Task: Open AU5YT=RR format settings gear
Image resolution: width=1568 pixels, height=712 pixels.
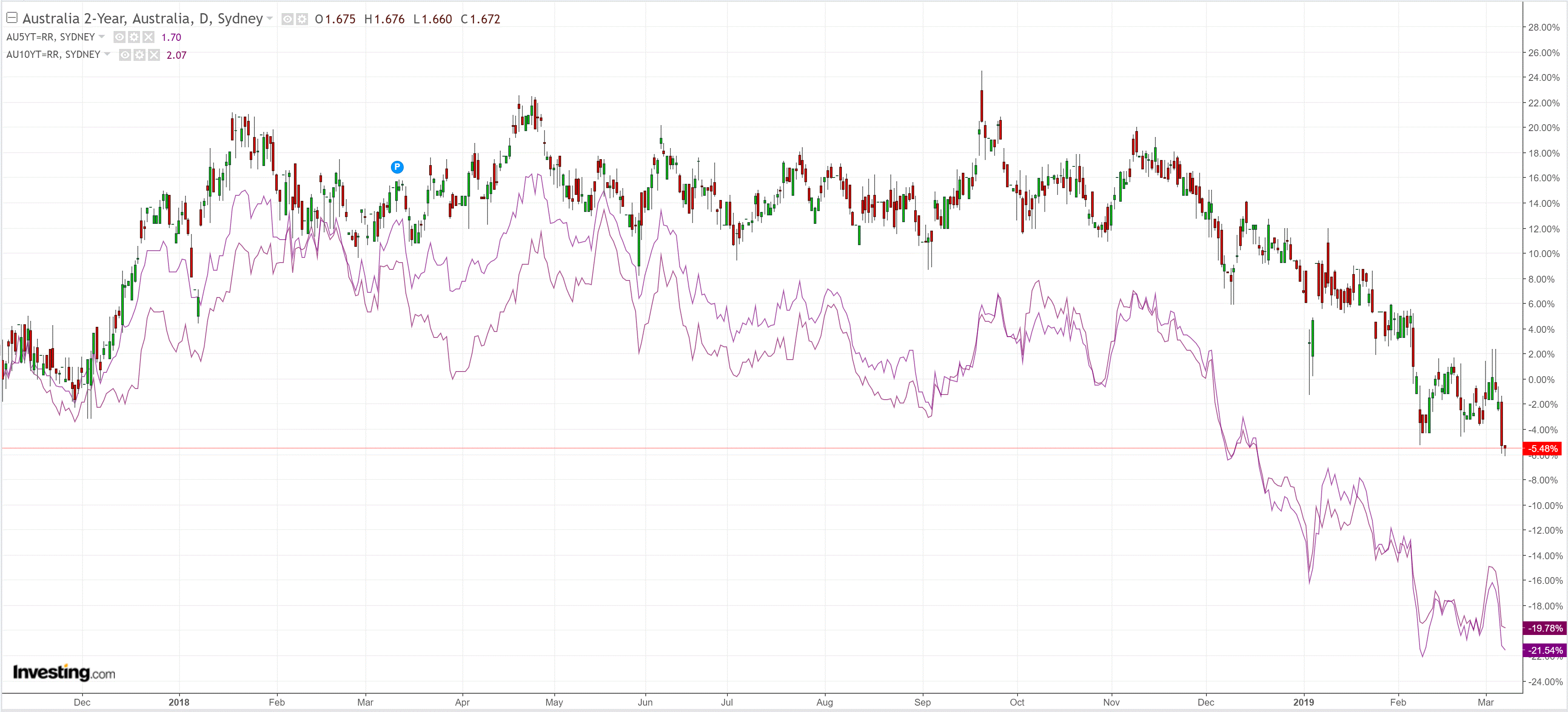Action: (134, 37)
